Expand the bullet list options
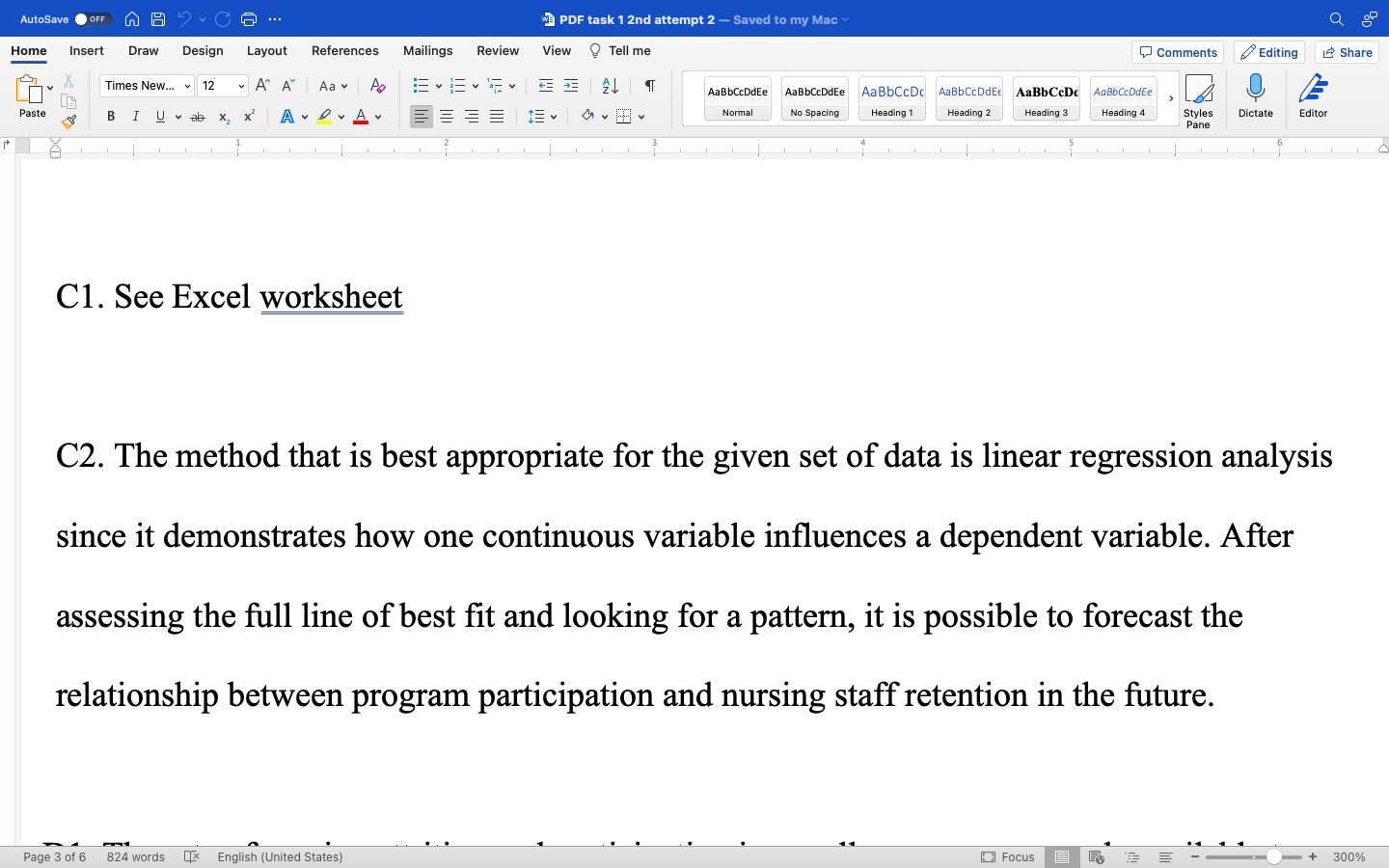 click(439, 86)
